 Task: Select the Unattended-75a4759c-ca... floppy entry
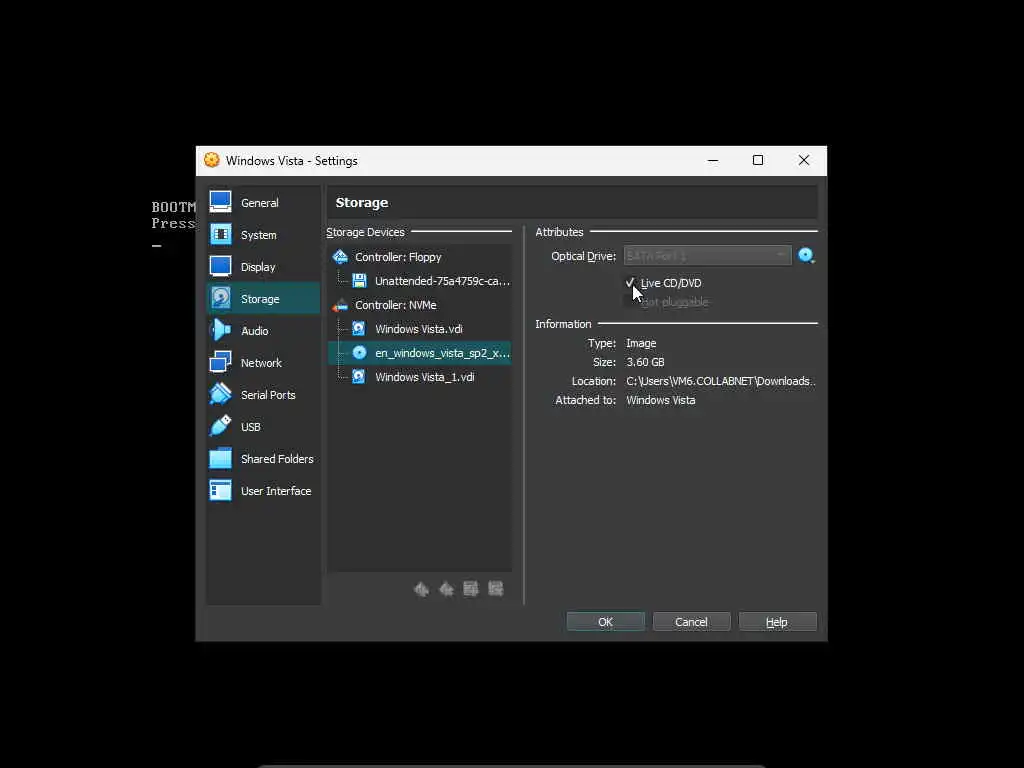[419, 281]
